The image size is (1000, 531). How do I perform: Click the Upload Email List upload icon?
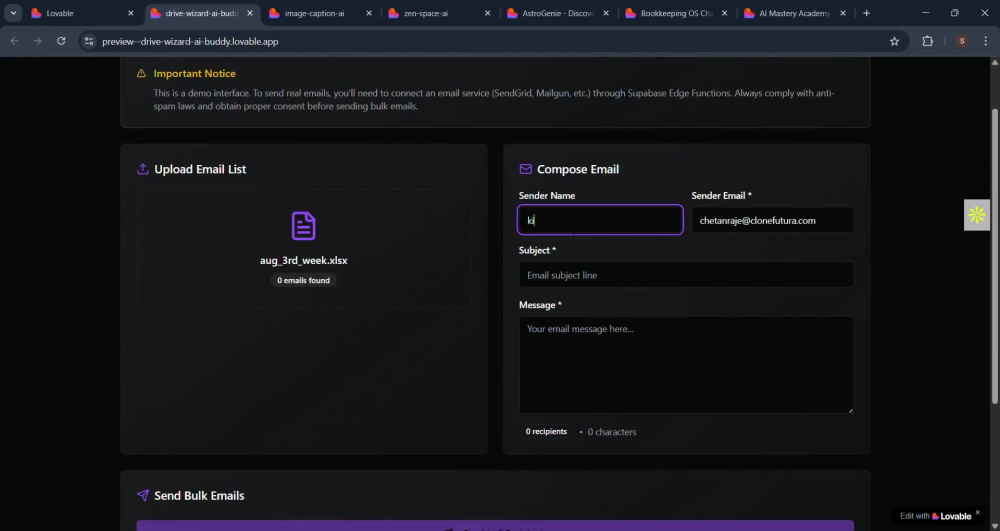[143, 169]
